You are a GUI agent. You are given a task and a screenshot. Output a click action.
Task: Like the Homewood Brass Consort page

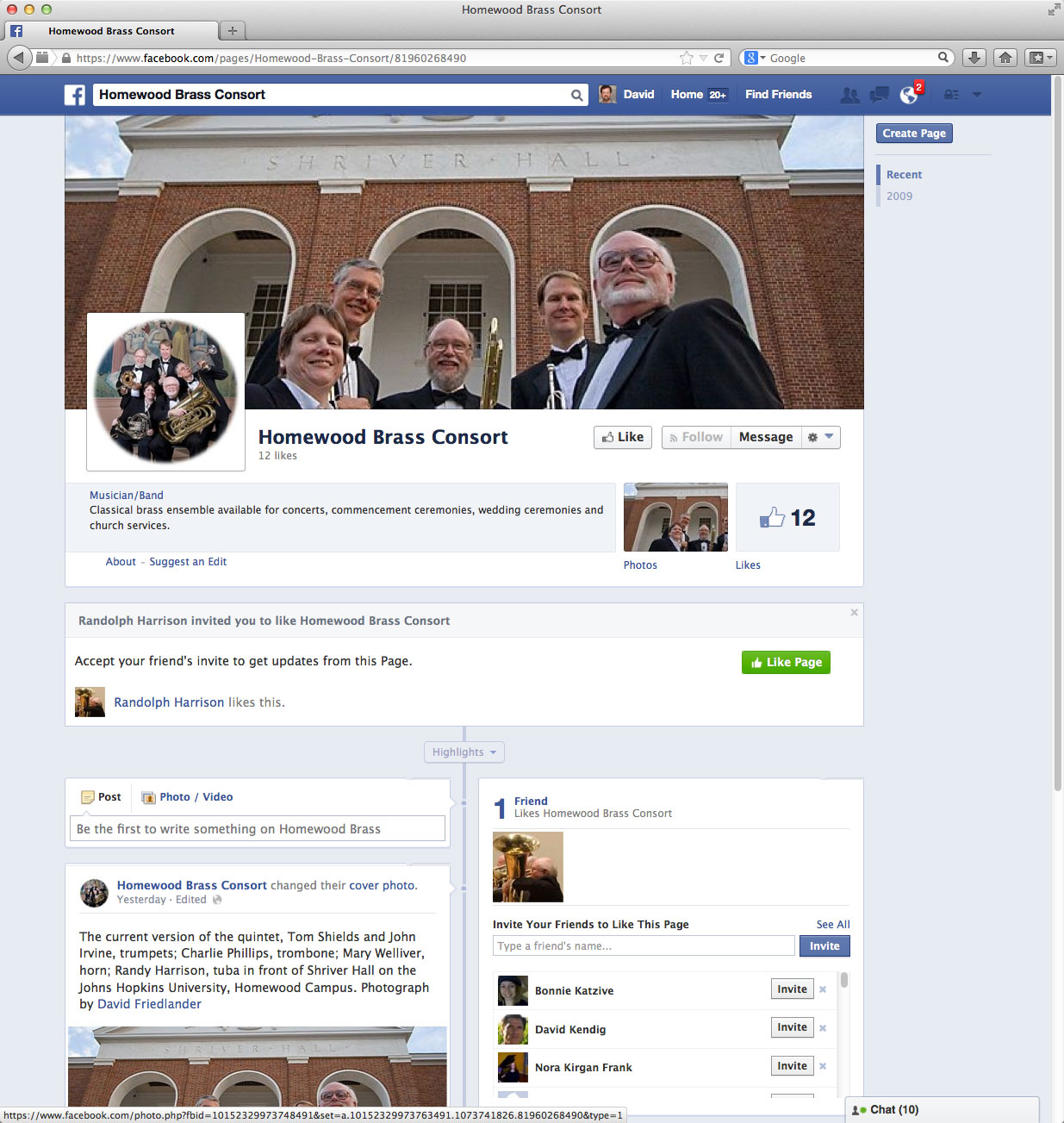(623, 437)
